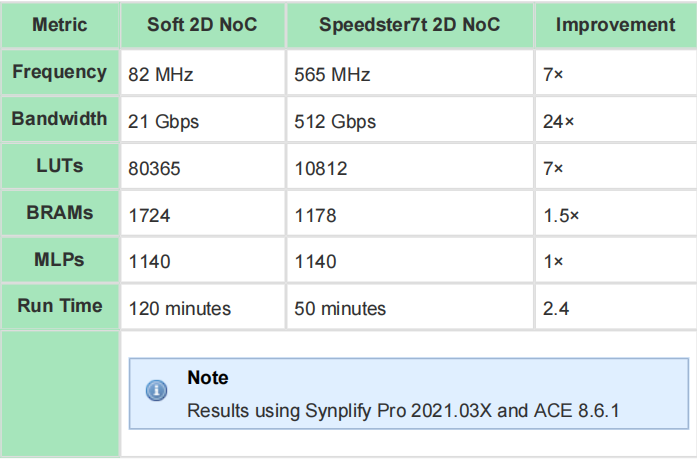Image resolution: width=697 pixels, height=460 pixels.
Task: Click the 24× improvement cell
Action: coord(558,122)
